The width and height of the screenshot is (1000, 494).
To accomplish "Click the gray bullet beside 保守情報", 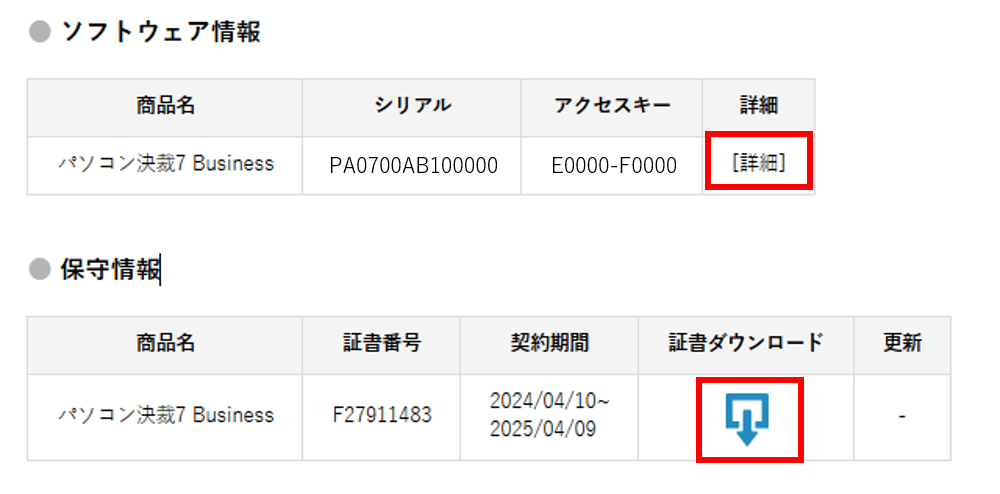I will point(40,270).
